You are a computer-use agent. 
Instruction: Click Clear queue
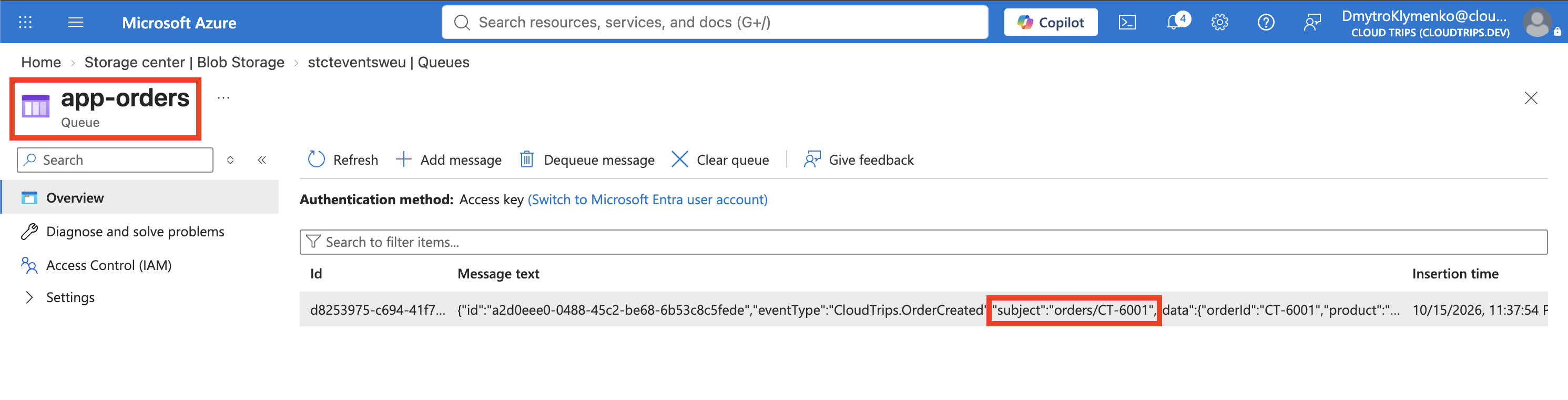[x=720, y=159]
